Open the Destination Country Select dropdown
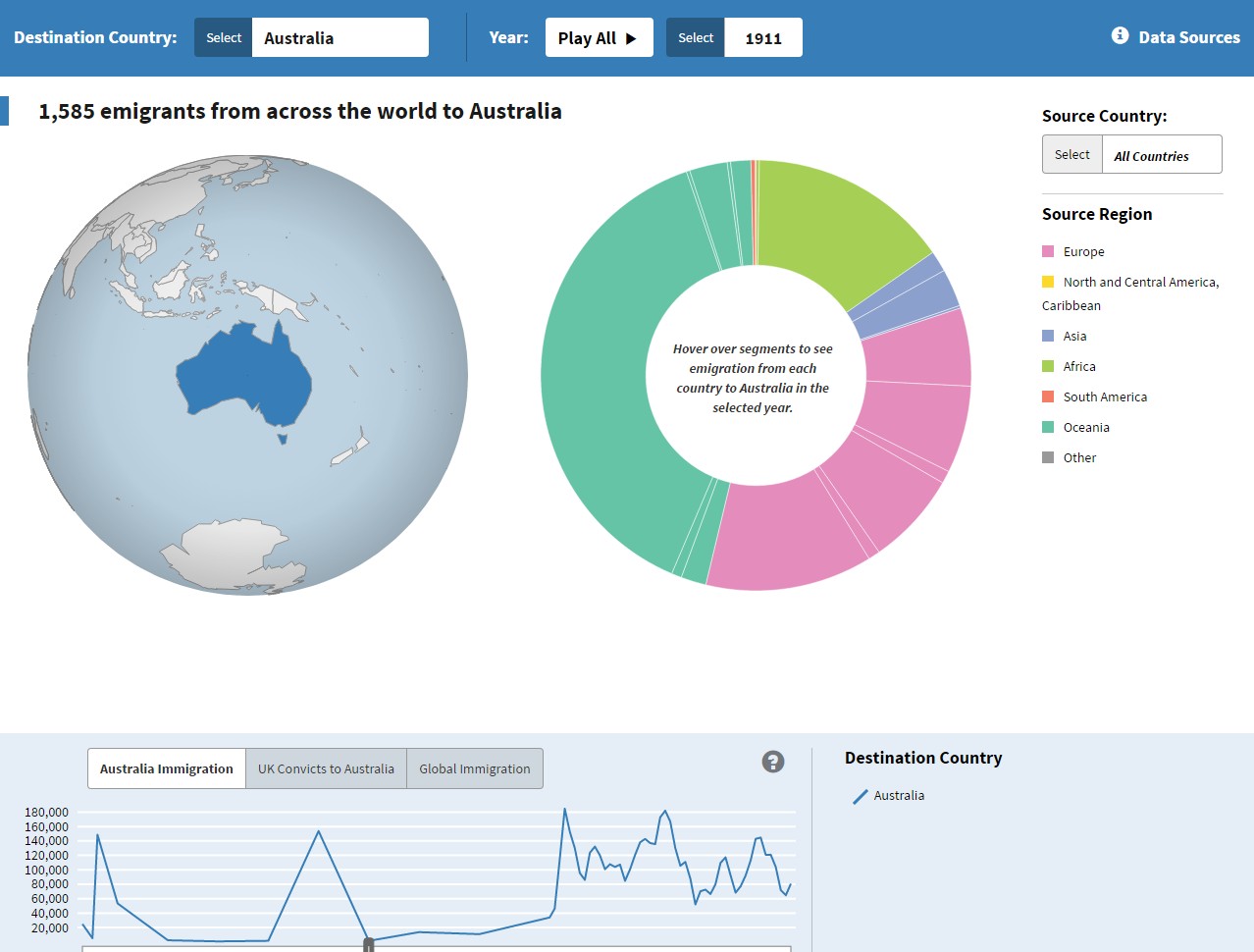The image size is (1254, 952). (224, 38)
